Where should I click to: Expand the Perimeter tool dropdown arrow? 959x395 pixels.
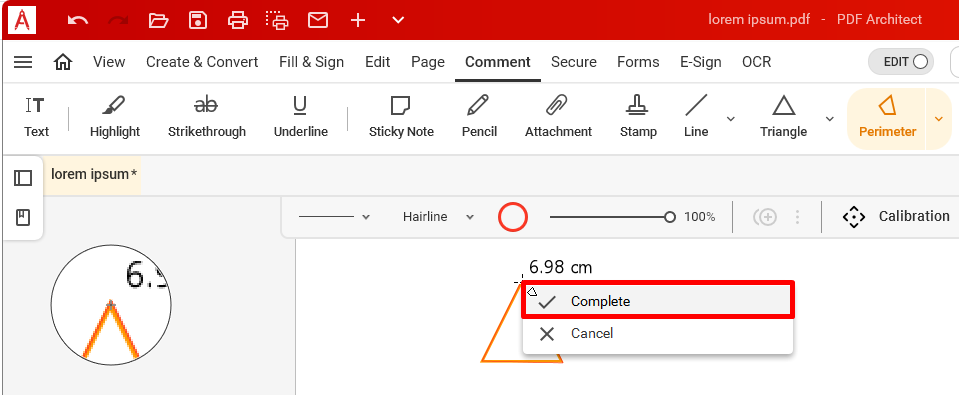pos(939,119)
